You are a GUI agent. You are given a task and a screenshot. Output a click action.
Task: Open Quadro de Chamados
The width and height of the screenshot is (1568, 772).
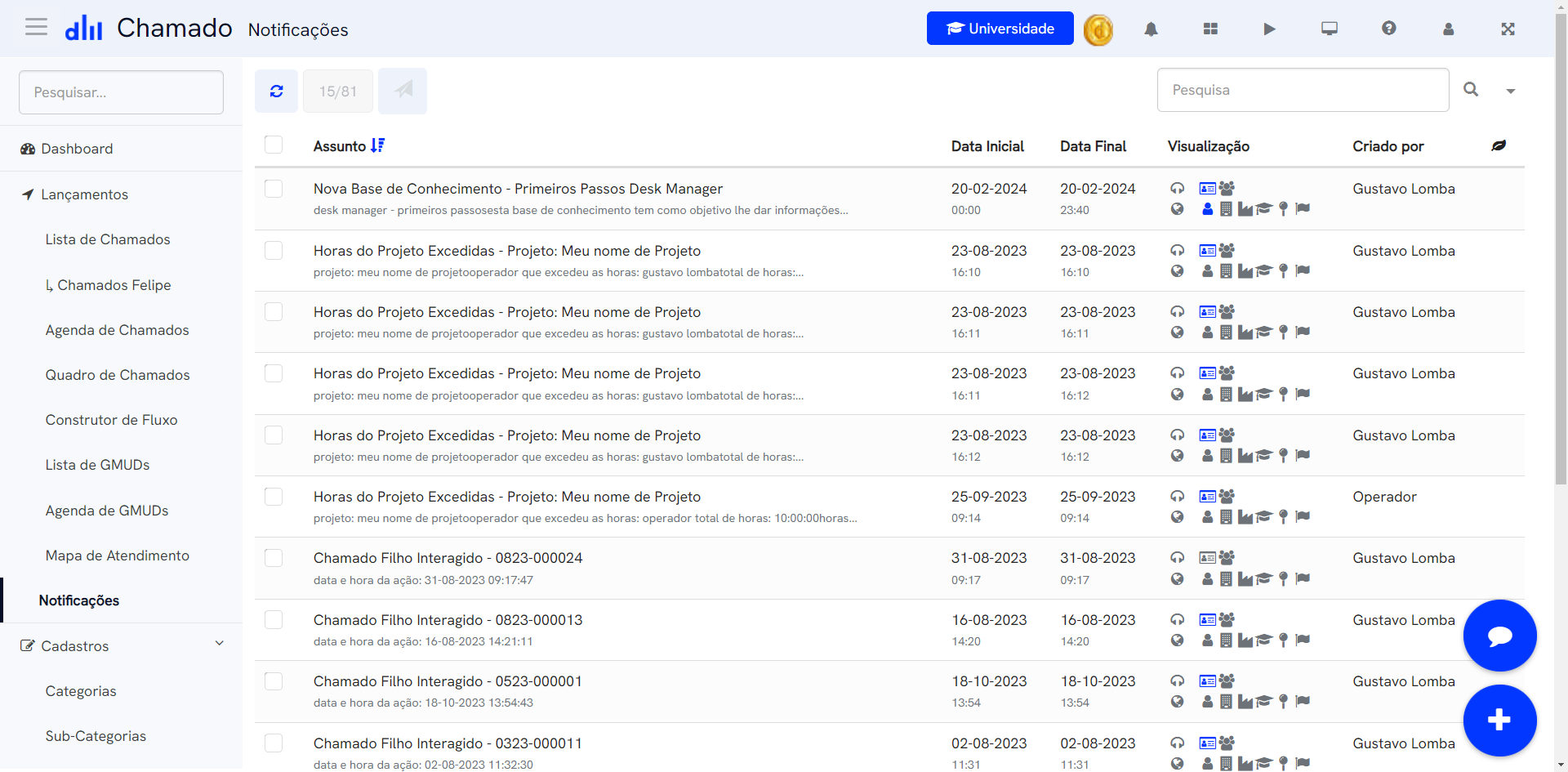coord(118,375)
